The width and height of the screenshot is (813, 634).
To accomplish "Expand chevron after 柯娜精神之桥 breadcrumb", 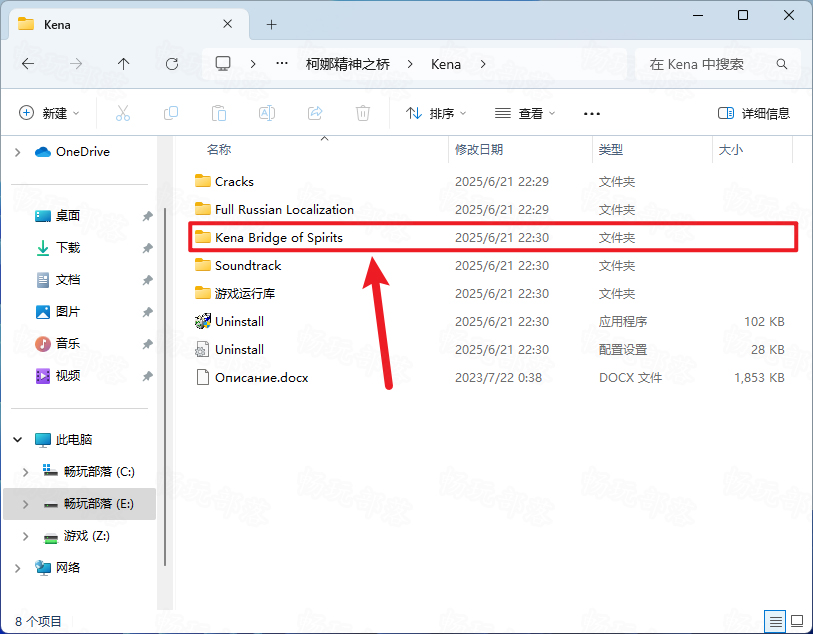I will coord(410,64).
